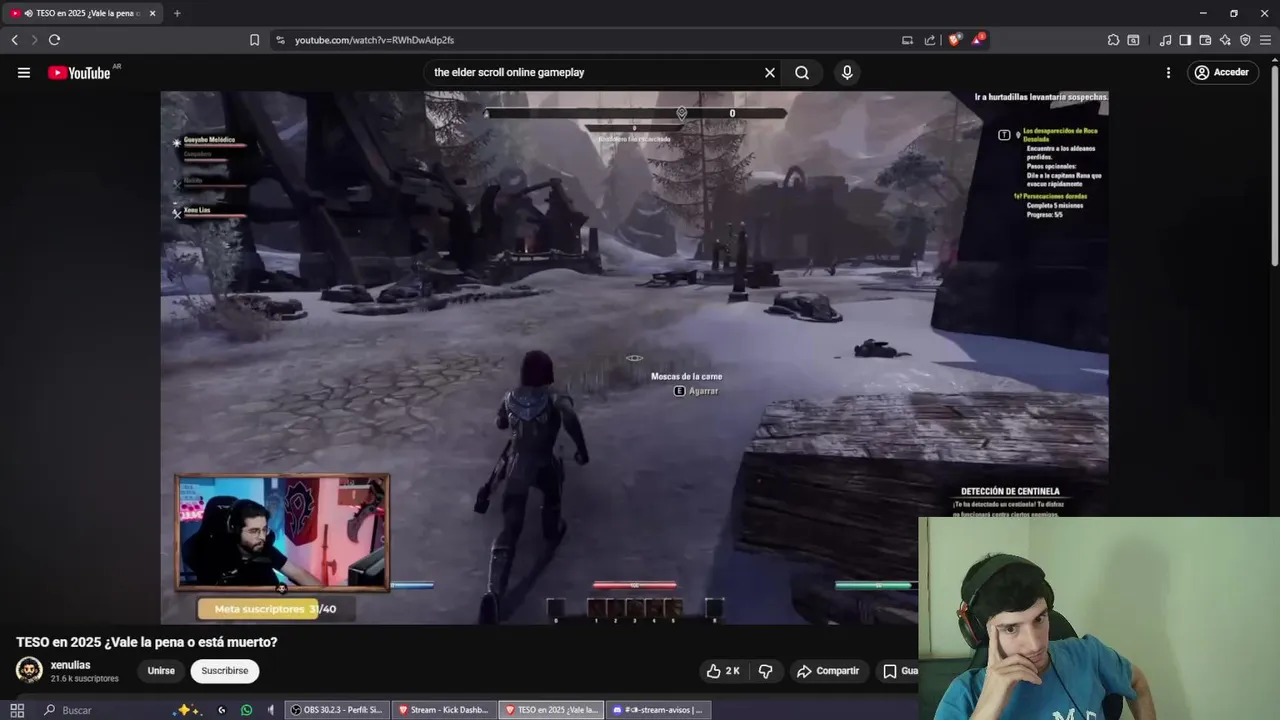1280x720 pixels.
Task: Open YouTube settings three-dot menu
Action: click(1168, 72)
